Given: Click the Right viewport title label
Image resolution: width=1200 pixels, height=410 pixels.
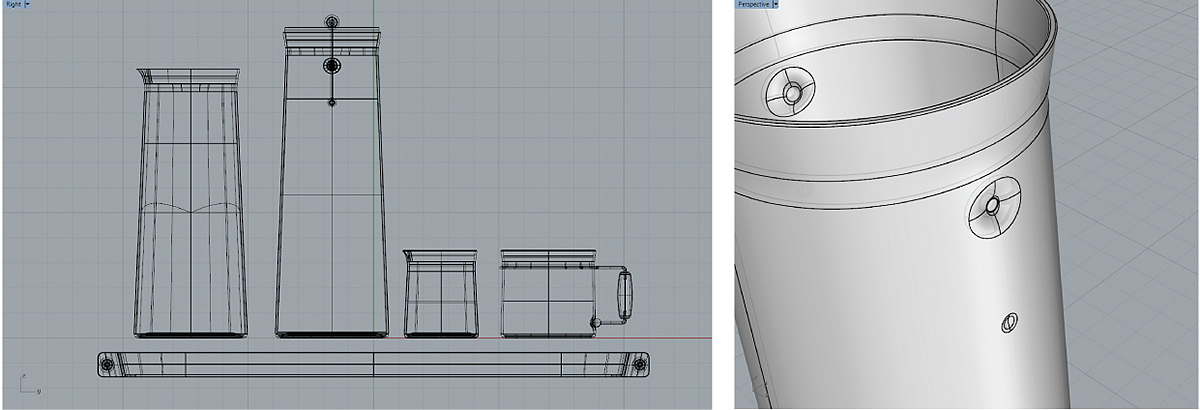Looking at the screenshot, I should point(12,5).
